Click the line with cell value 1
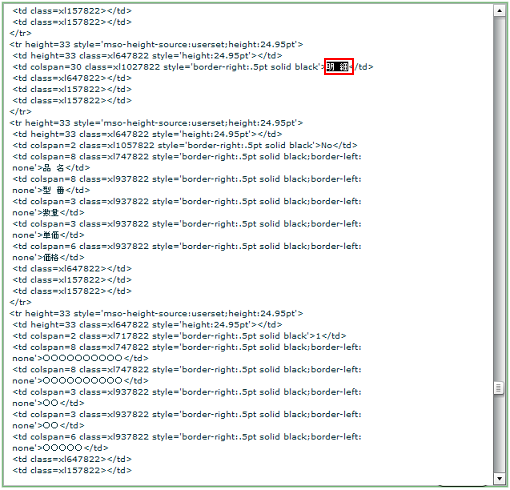 [x=179, y=336]
